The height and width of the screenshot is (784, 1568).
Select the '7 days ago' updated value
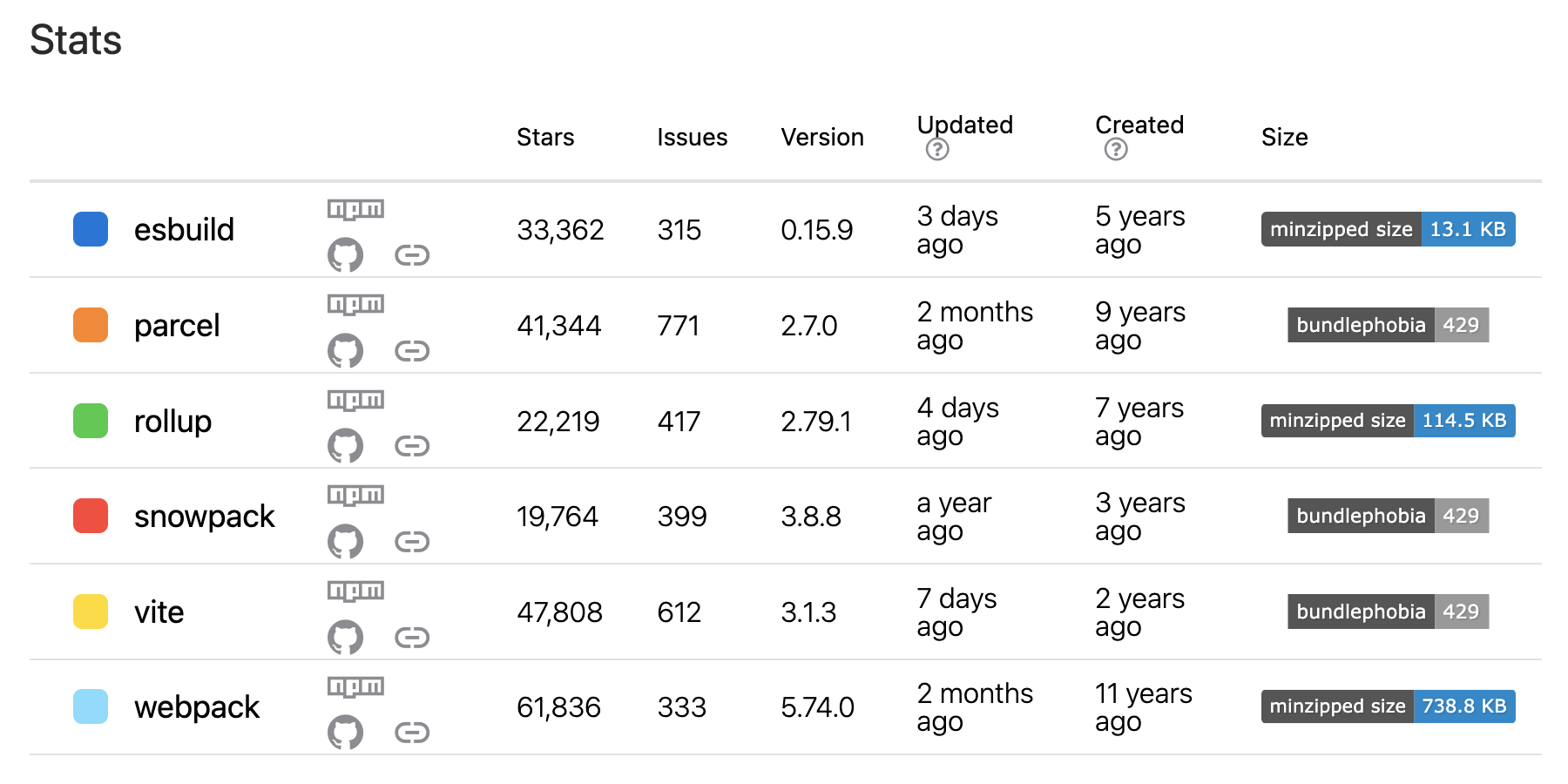[x=956, y=612]
